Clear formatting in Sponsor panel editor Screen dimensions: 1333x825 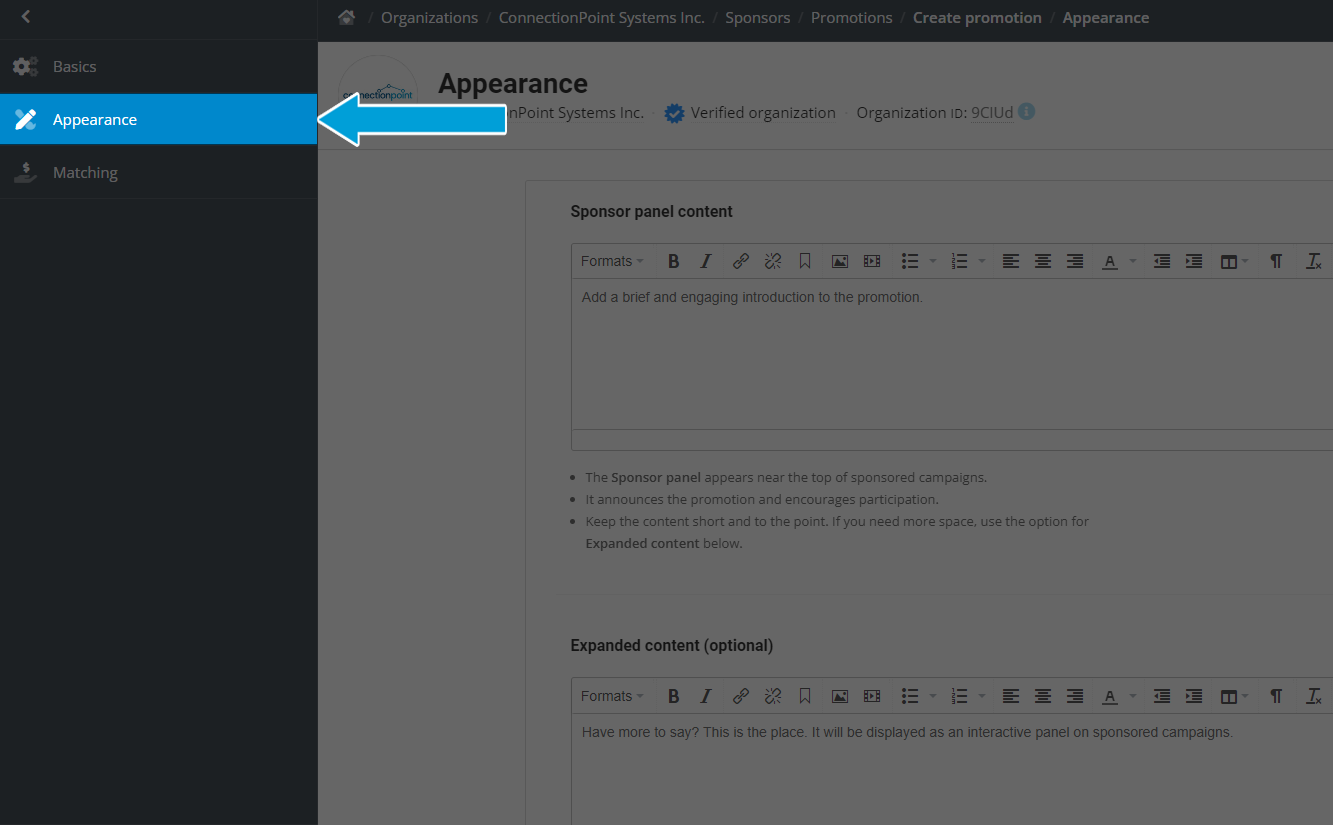1314,261
